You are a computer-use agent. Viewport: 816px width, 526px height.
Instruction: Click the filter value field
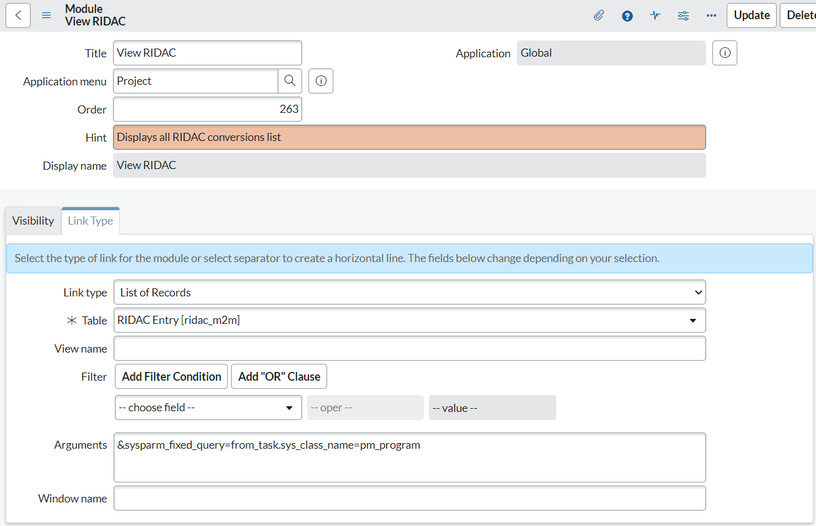(492, 407)
